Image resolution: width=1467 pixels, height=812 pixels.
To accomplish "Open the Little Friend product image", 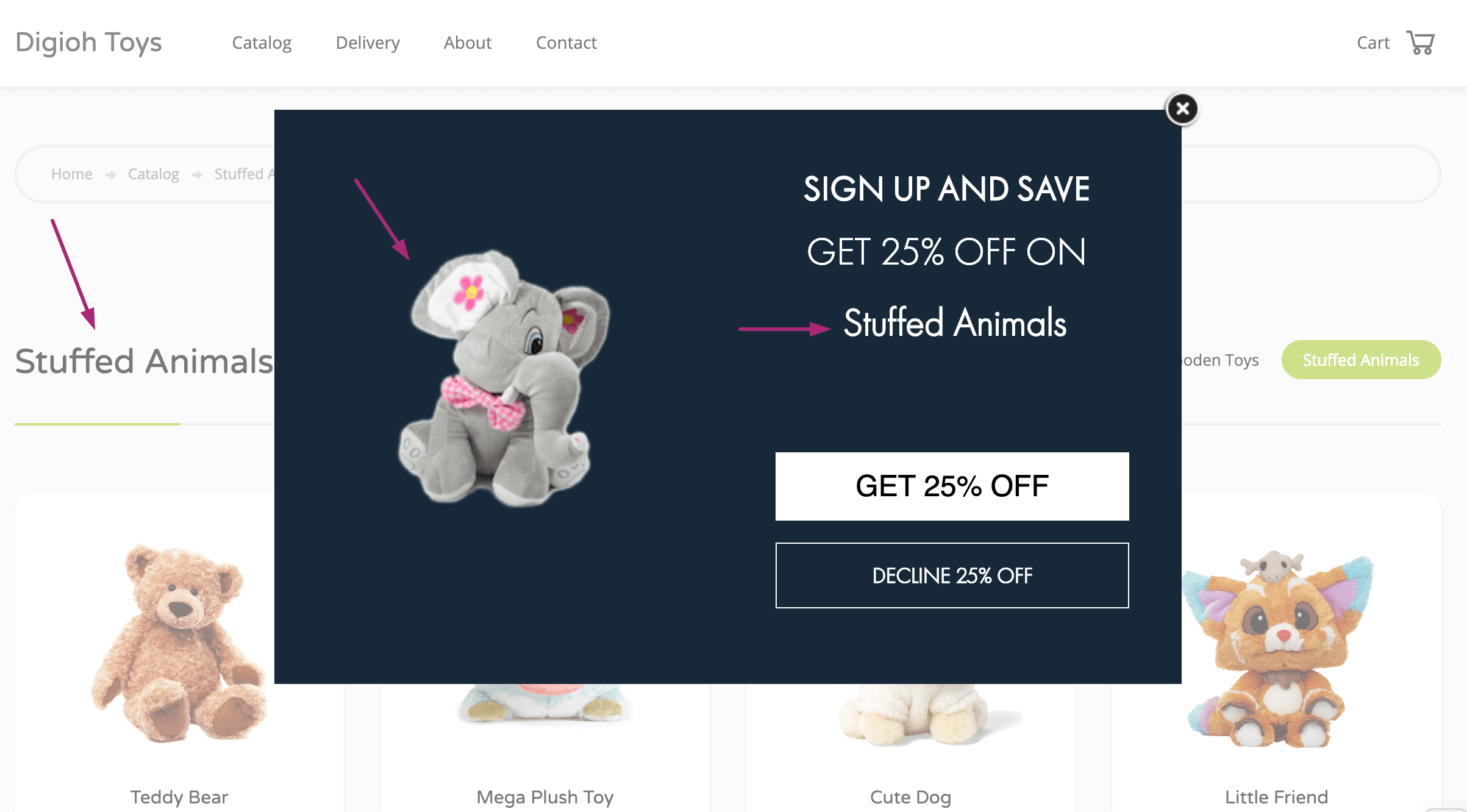I will pos(1278,649).
